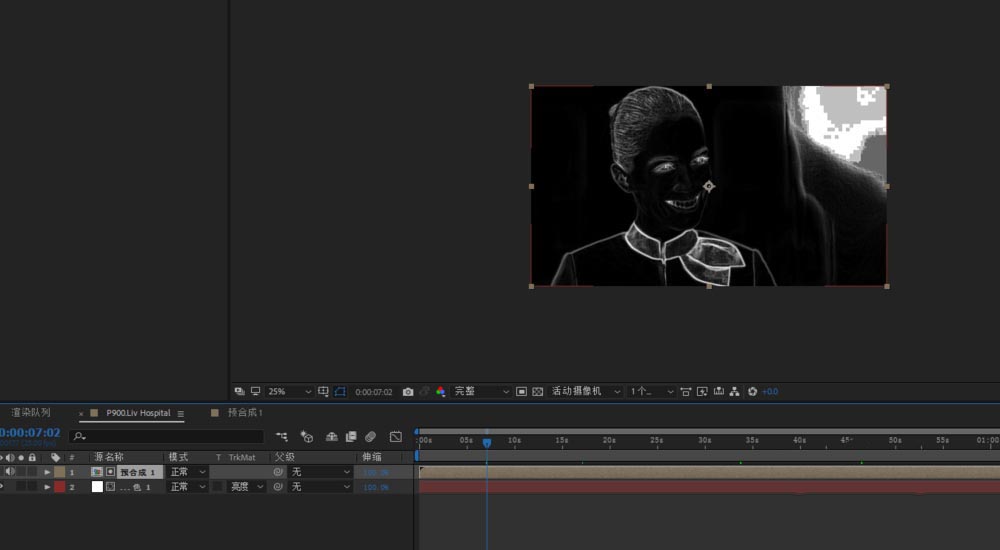Image resolution: width=1000 pixels, height=550 pixels.
Task: Switch to the 预合成 1 tab
Action: click(245, 413)
